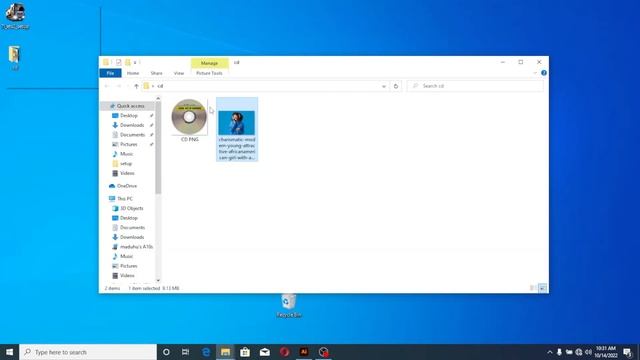Launch Microsoft Edge from taskbar
This screenshot has width=640, height=360.
pyautogui.click(x=206, y=352)
